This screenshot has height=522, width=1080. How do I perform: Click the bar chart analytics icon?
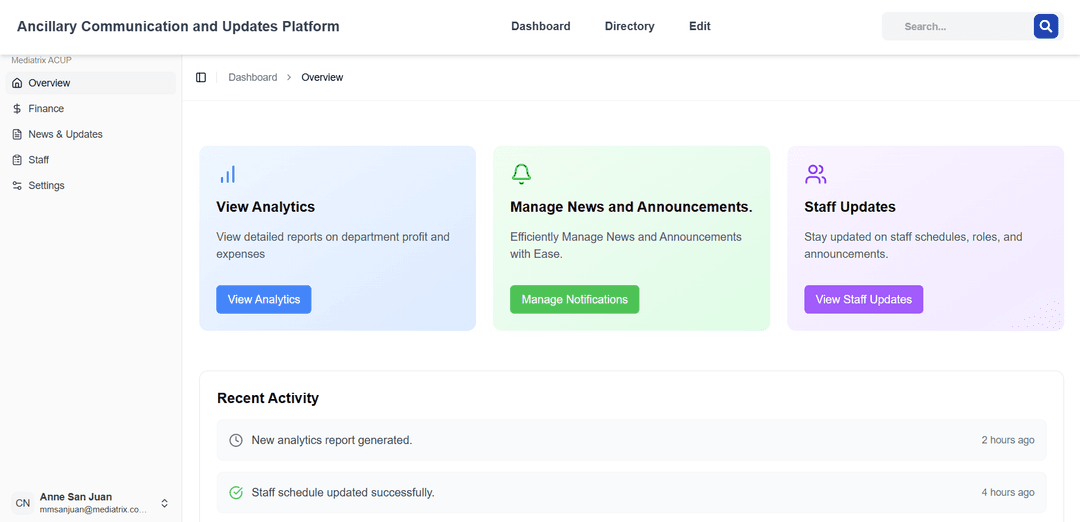(228, 175)
